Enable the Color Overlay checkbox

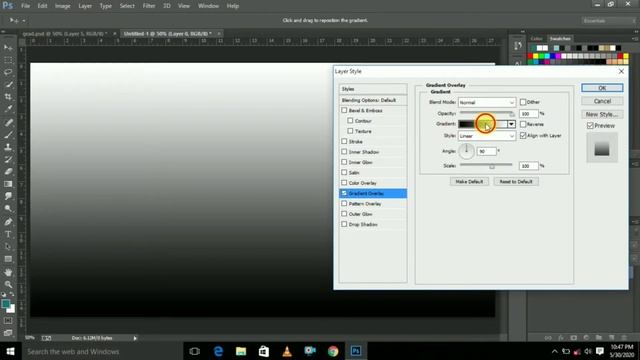point(344,182)
